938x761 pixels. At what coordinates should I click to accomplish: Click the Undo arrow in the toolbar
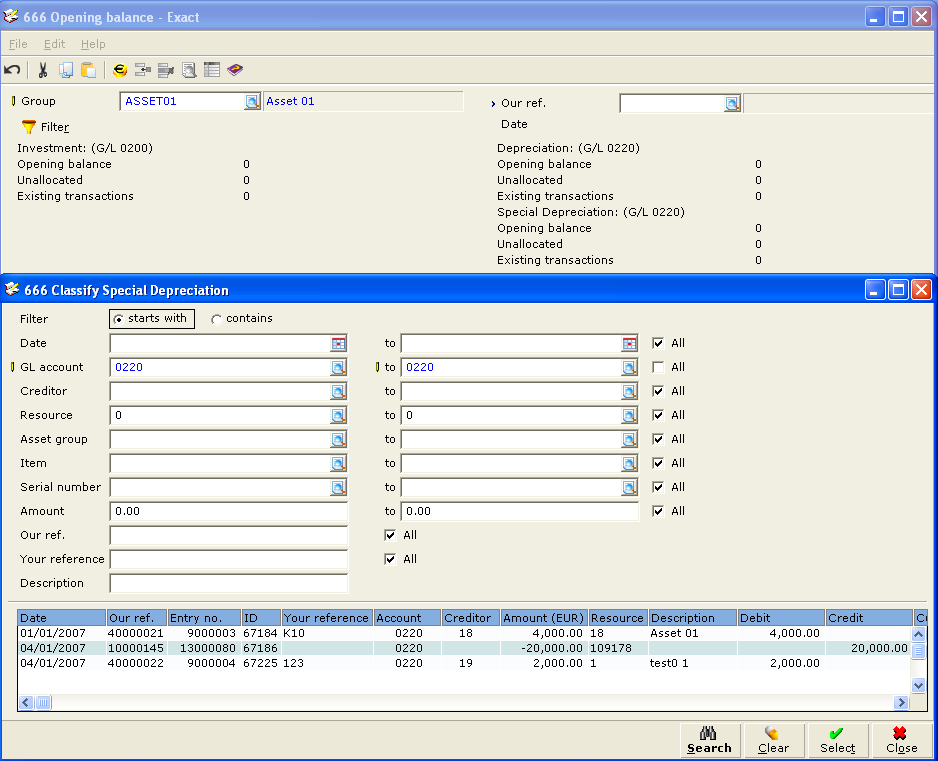[x=12, y=70]
